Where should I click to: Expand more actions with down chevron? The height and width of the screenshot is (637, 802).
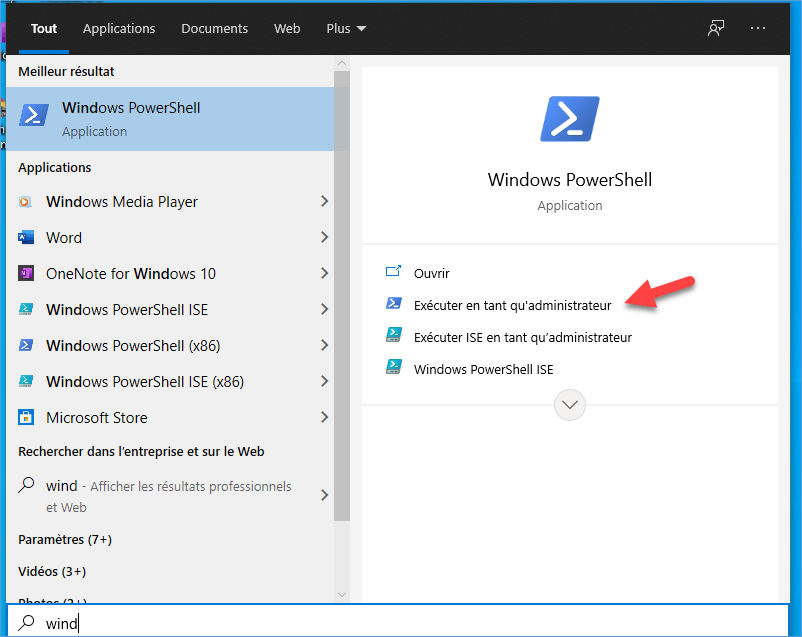pyautogui.click(x=570, y=405)
